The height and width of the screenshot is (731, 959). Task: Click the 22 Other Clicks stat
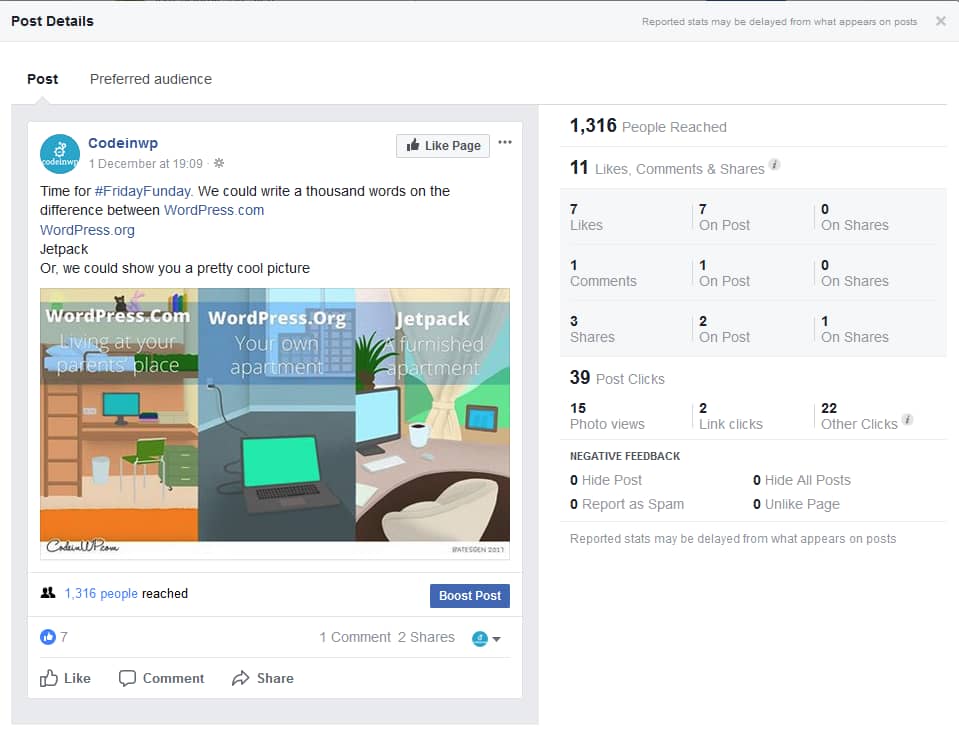tap(859, 416)
